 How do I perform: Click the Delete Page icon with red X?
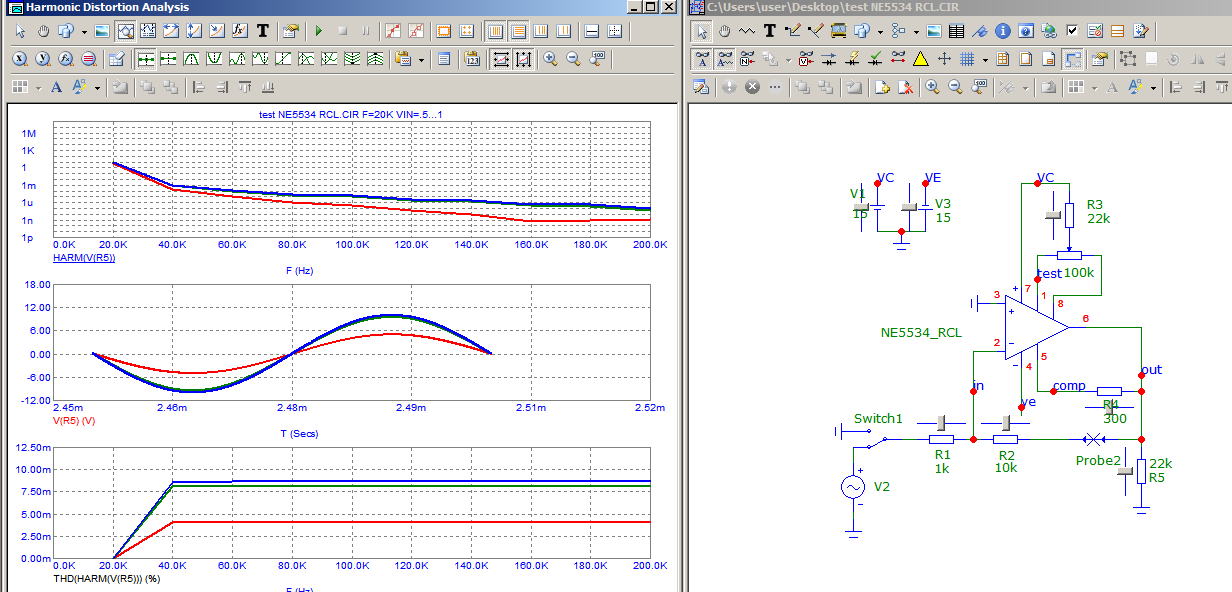tap(905, 87)
